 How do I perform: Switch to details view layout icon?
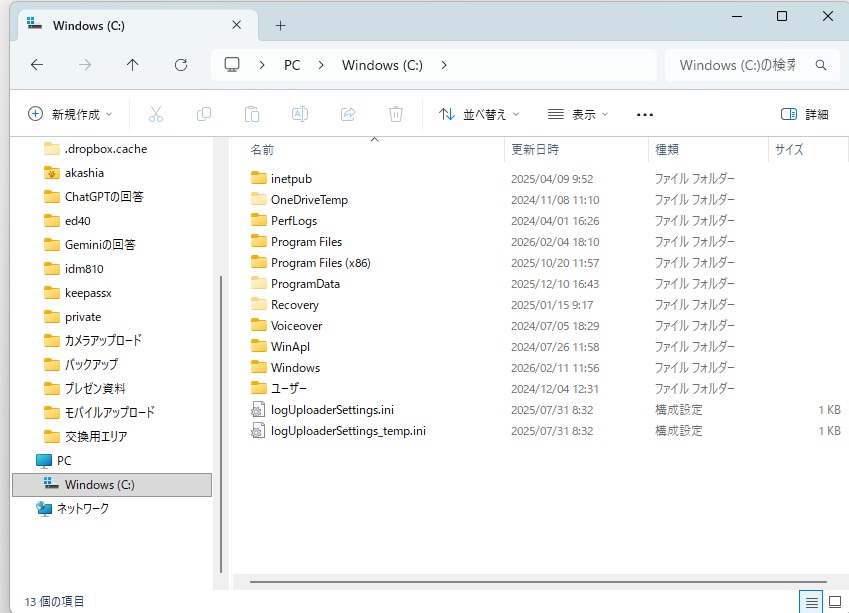812,601
